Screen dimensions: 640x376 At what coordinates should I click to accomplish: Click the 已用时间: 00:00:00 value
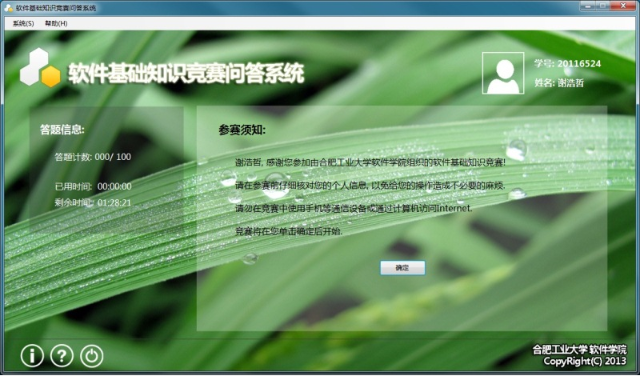93,187
